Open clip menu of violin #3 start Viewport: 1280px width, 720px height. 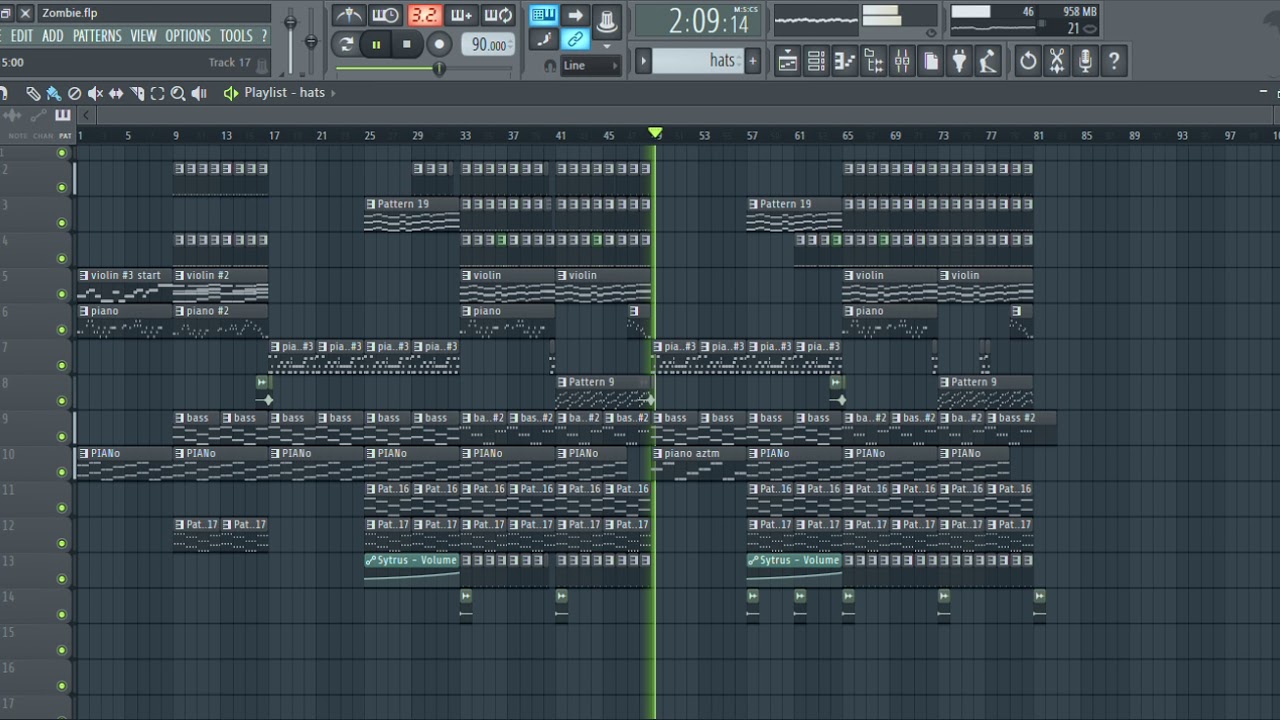tap(84, 275)
